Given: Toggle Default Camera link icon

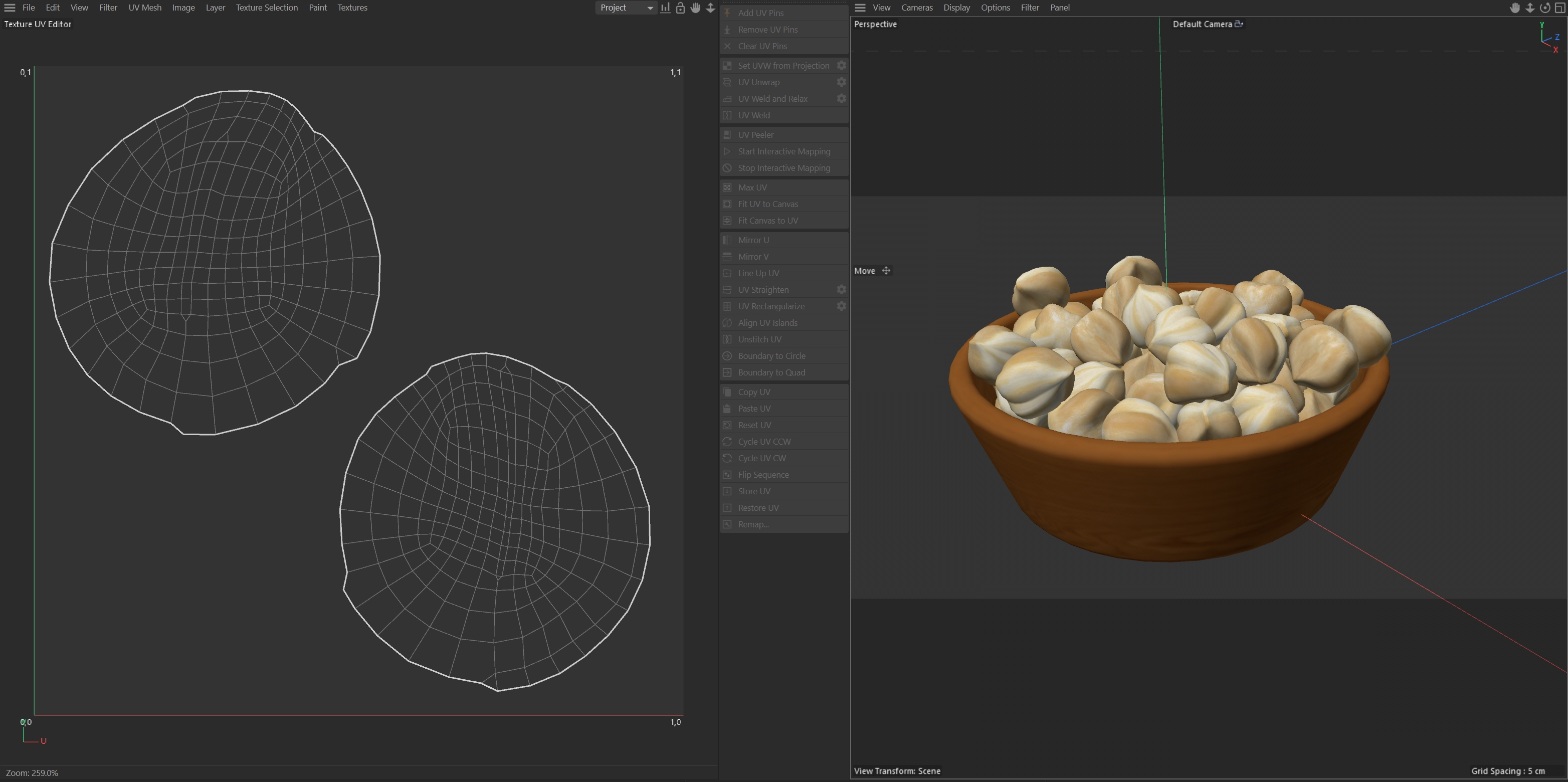Looking at the screenshot, I should [x=1239, y=25].
